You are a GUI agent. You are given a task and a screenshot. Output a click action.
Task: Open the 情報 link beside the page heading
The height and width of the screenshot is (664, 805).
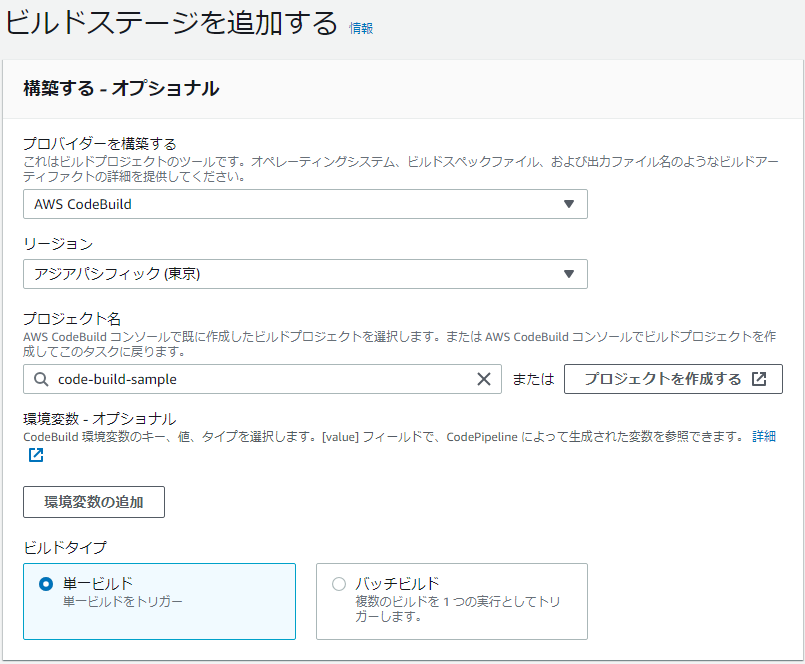[x=360, y=29]
